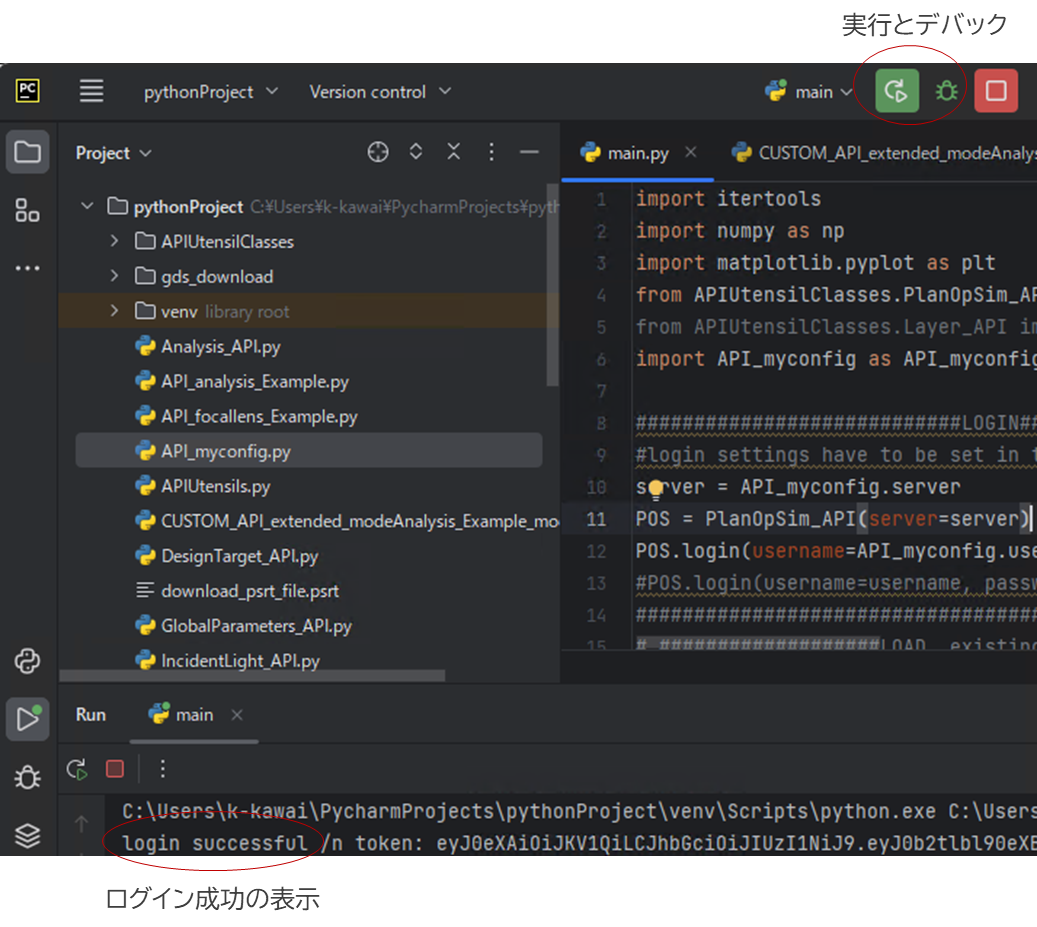Screen dimensions: 1037x927
Task: Collapse the pythonProject root folder
Action: pos(87,206)
